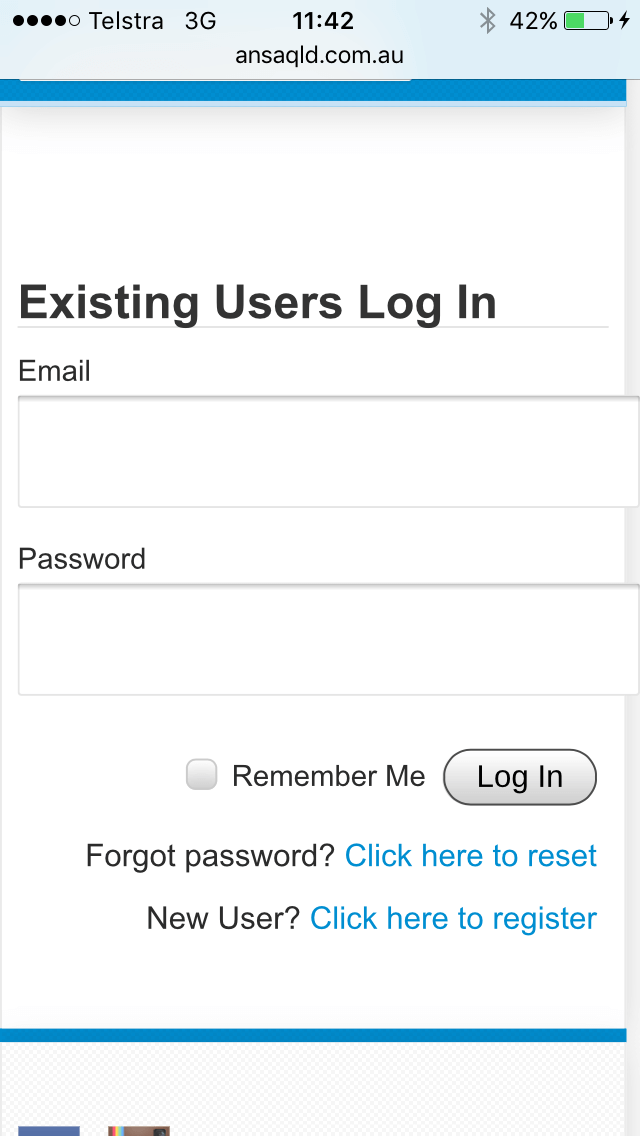The image size is (640, 1136).
Task: Tick the Remember Me checkbox
Action: click(x=201, y=774)
